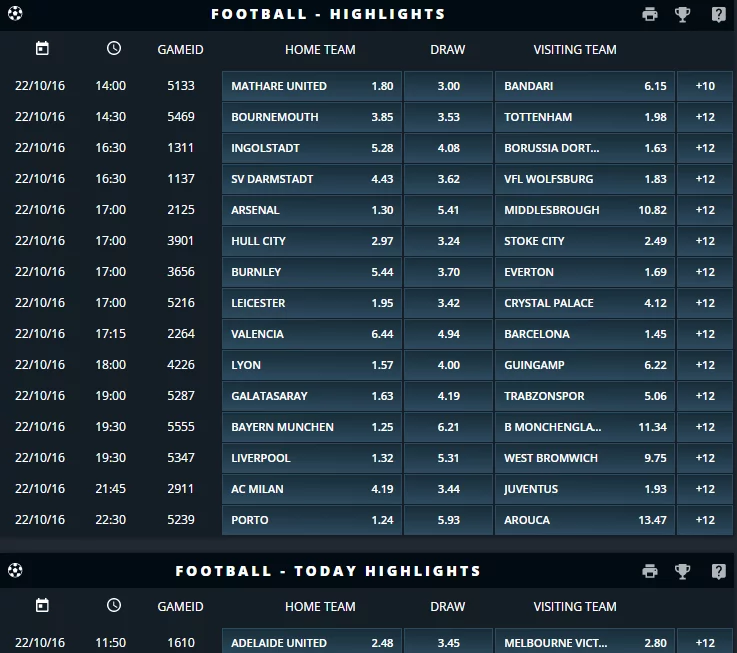Back Leicester at 1.95
The height and width of the screenshot is (653, 737).
(312, 303)
